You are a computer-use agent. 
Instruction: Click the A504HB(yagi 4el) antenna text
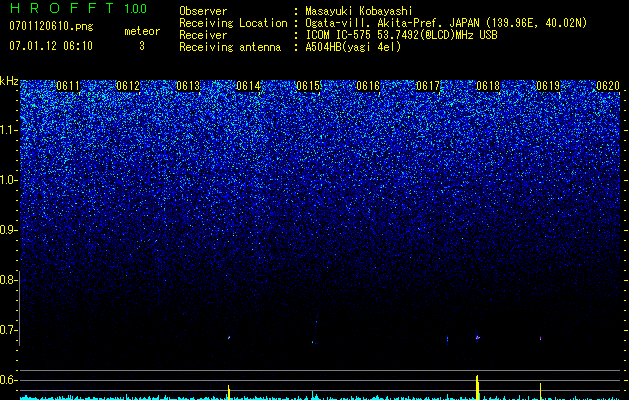pos(353,47)
